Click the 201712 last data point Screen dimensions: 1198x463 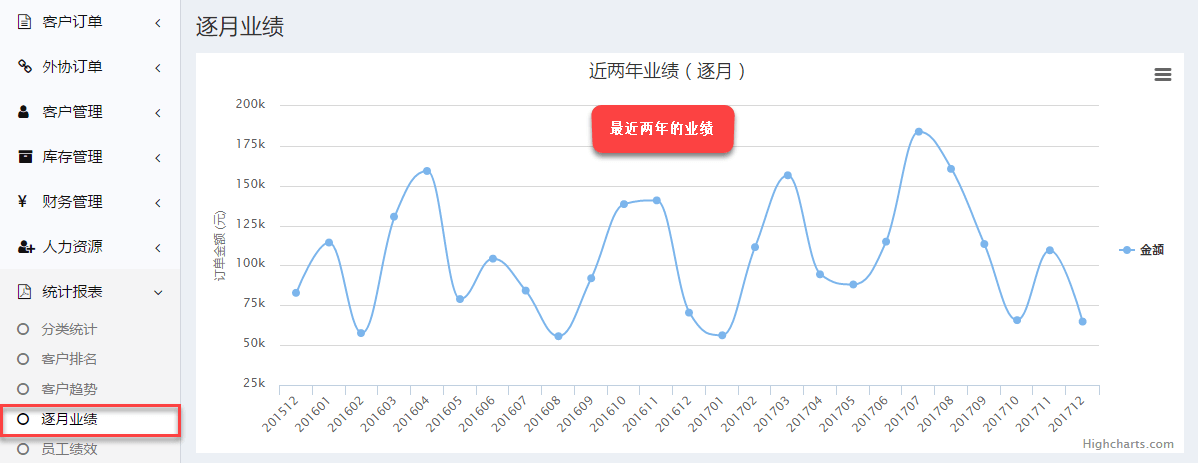coord(1083,322)
